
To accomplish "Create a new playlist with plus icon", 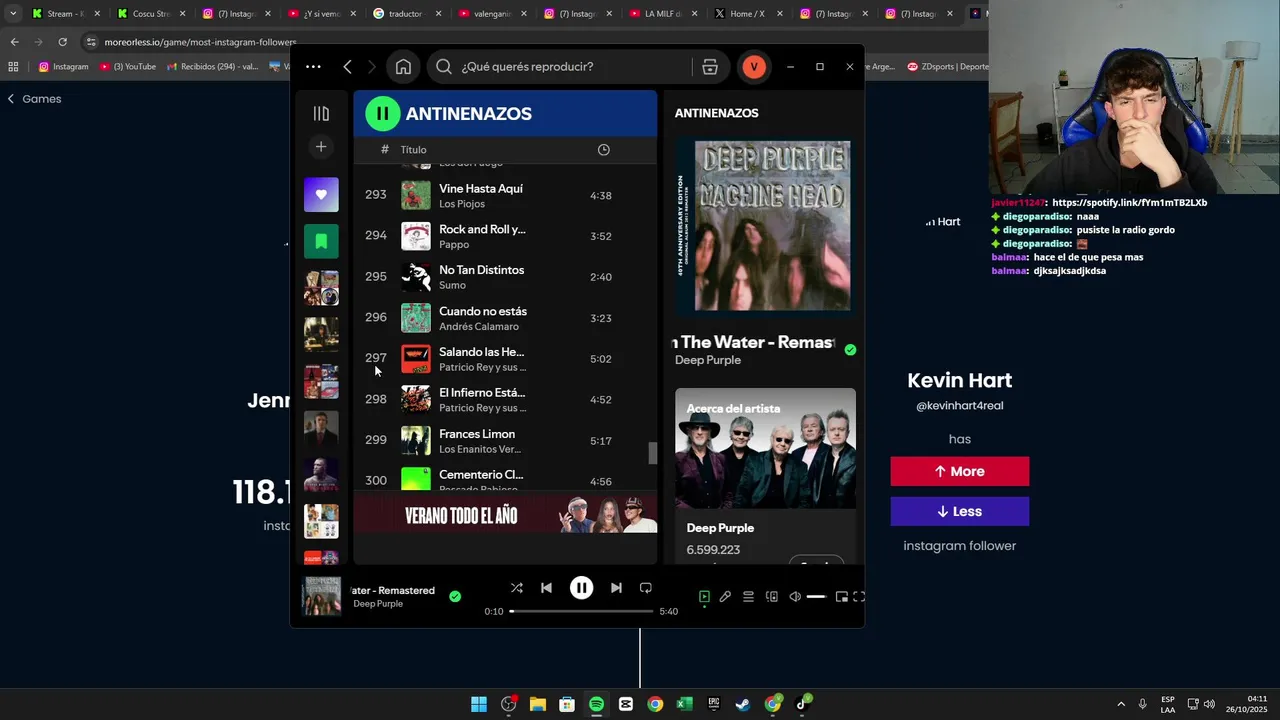I will (x=321, y=147).
